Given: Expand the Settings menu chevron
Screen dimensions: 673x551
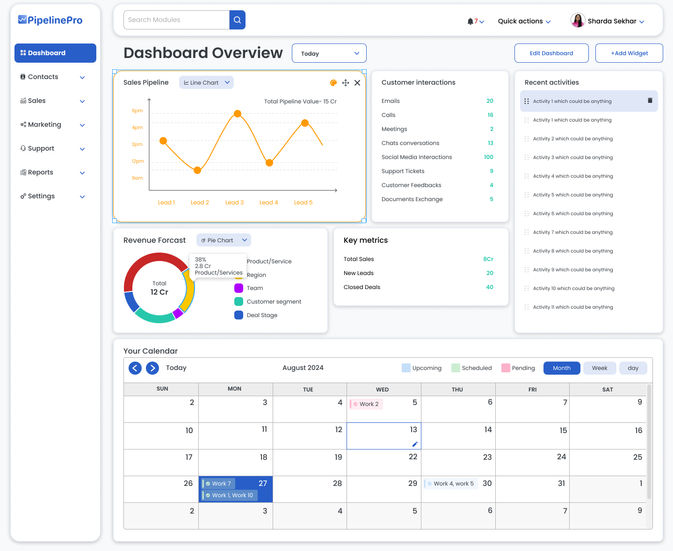Looking at the screenshot, I should [82, 197].
